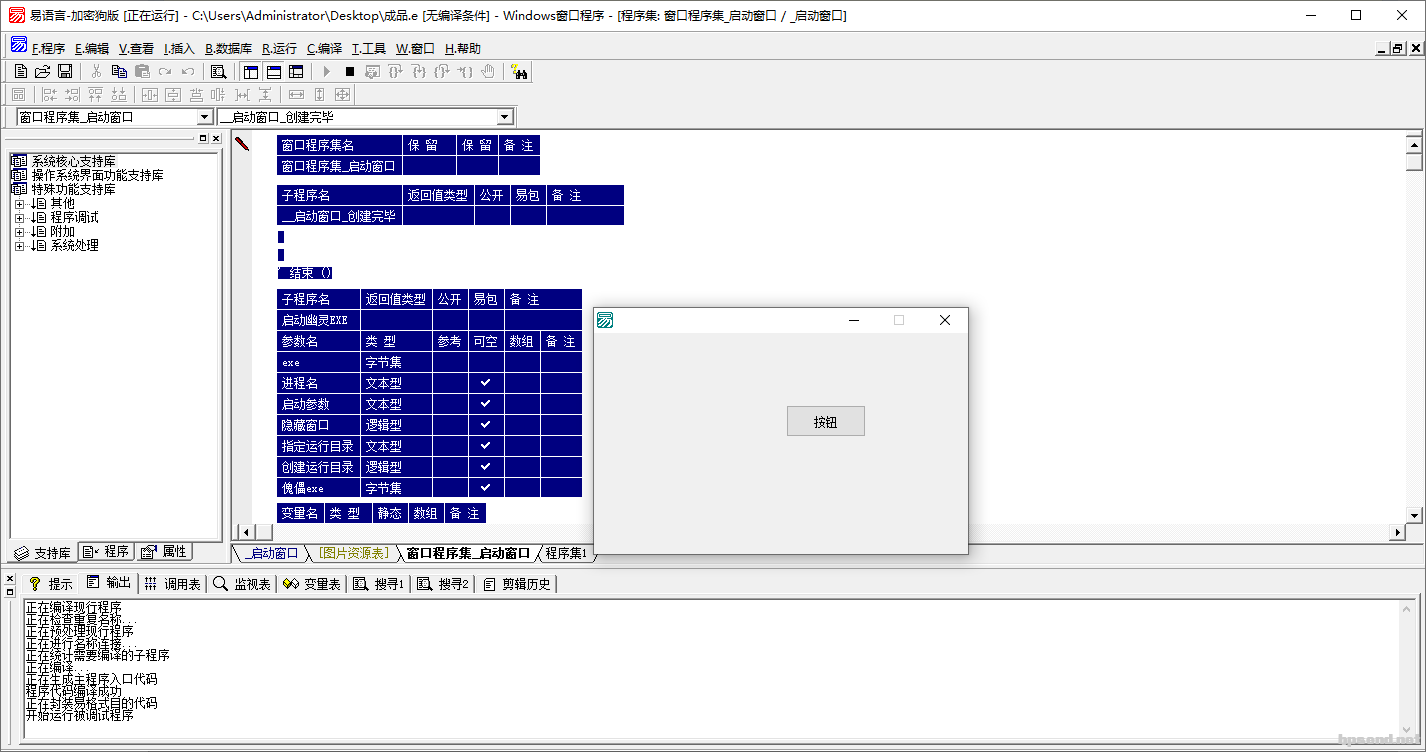Click the 按钮 button in the running window
Image resolution: width=1426 pixels, height=752 pixels.
click(825, 421)
